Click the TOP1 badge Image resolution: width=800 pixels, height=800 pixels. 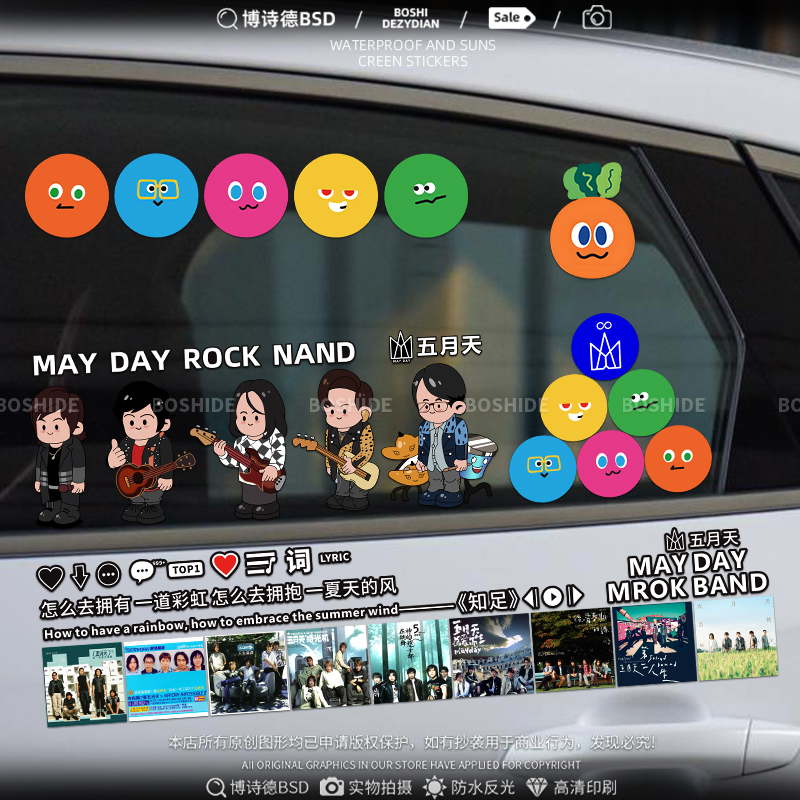[x=186, y=569]
